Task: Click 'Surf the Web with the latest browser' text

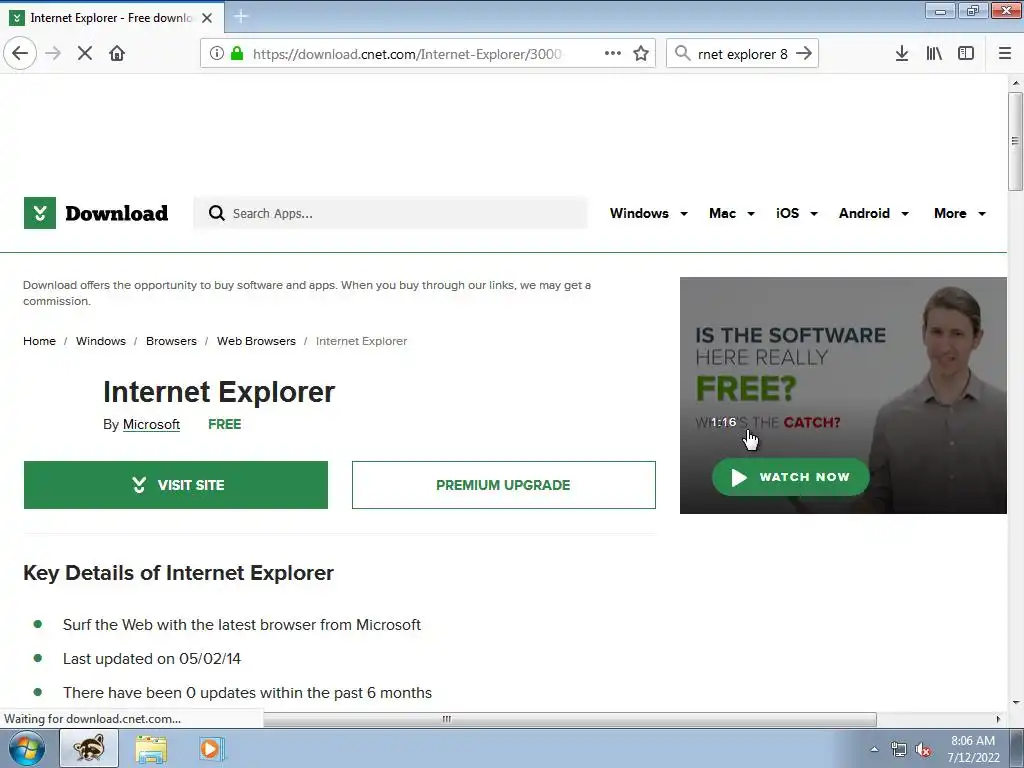Action: tap(242, 624)
